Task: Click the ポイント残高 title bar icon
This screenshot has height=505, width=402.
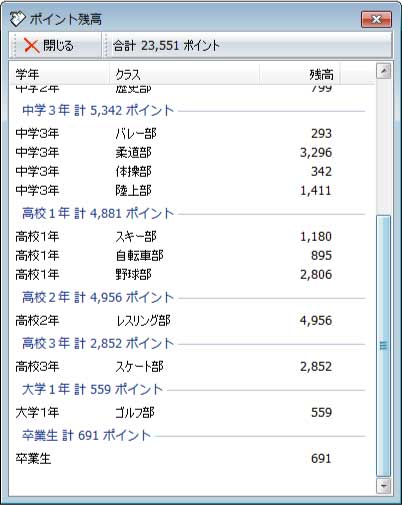Action: 18,19
